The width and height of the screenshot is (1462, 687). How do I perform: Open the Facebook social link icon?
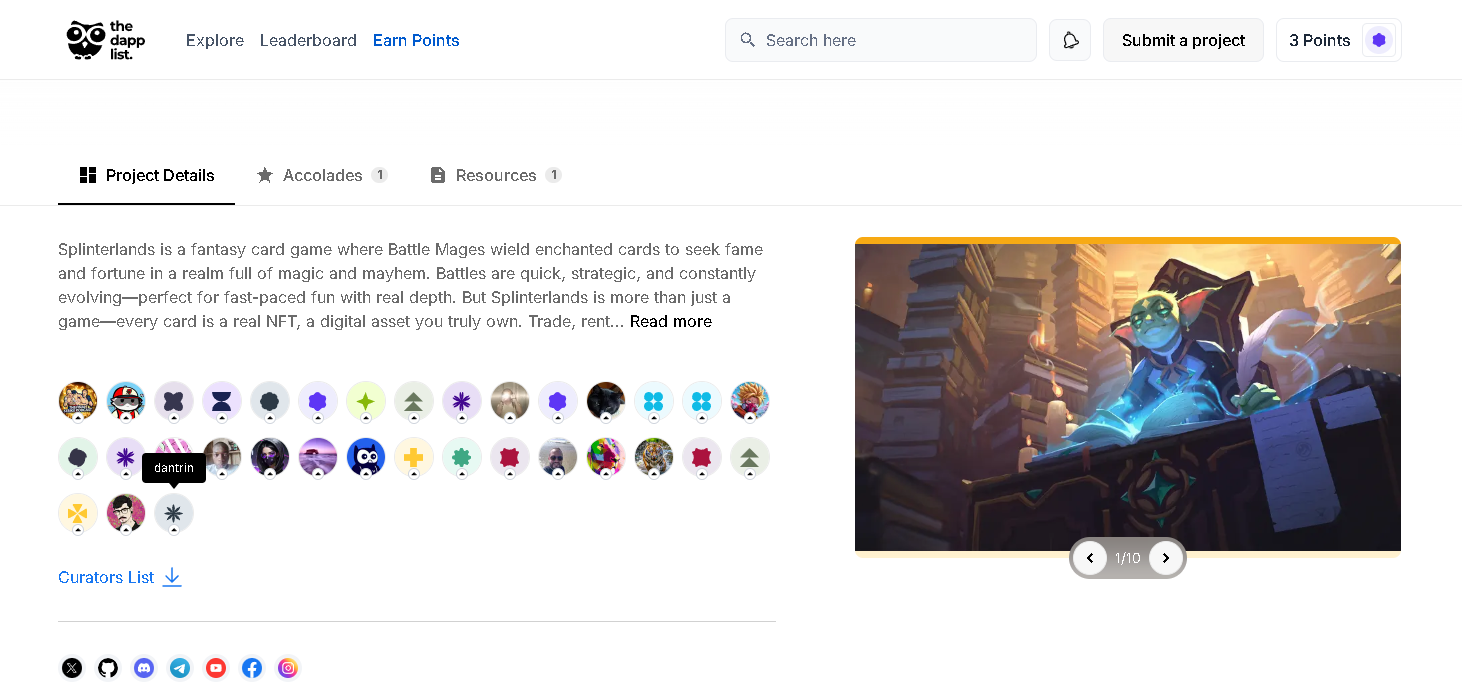[x=252, y=668]
